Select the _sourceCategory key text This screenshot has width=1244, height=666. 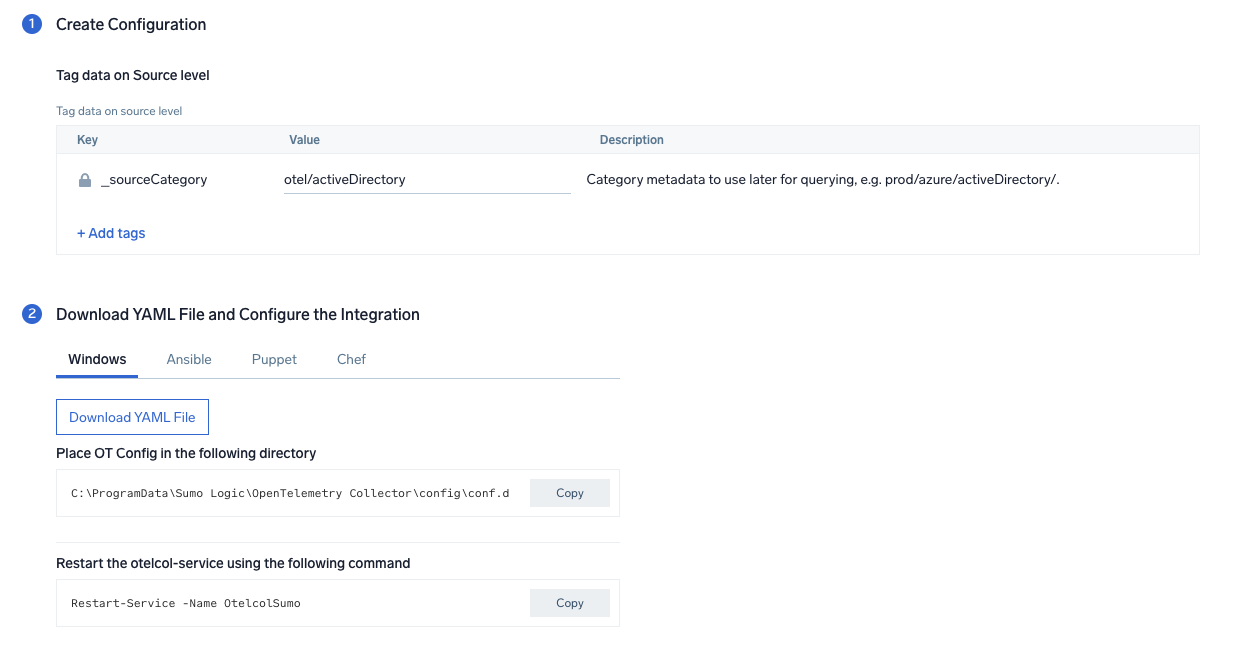point(154,180)
